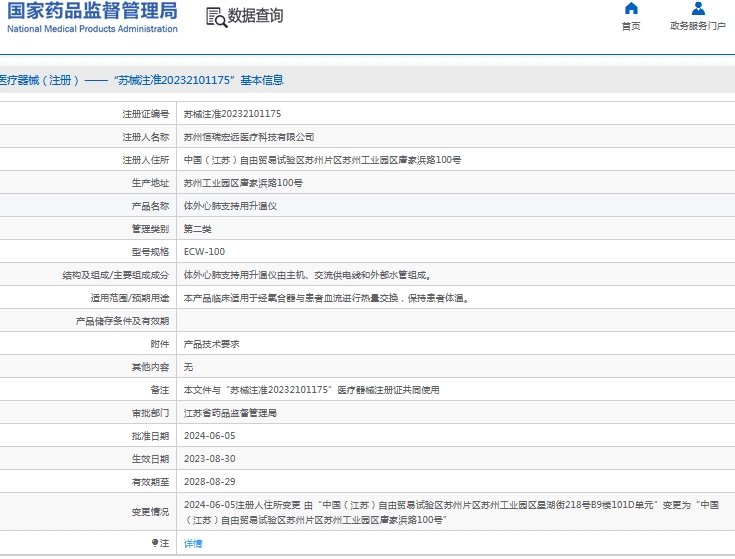The width and height of the screenshot is (735, 559).
Task: Click the 审批部门 row label
Action: [150, 413]
